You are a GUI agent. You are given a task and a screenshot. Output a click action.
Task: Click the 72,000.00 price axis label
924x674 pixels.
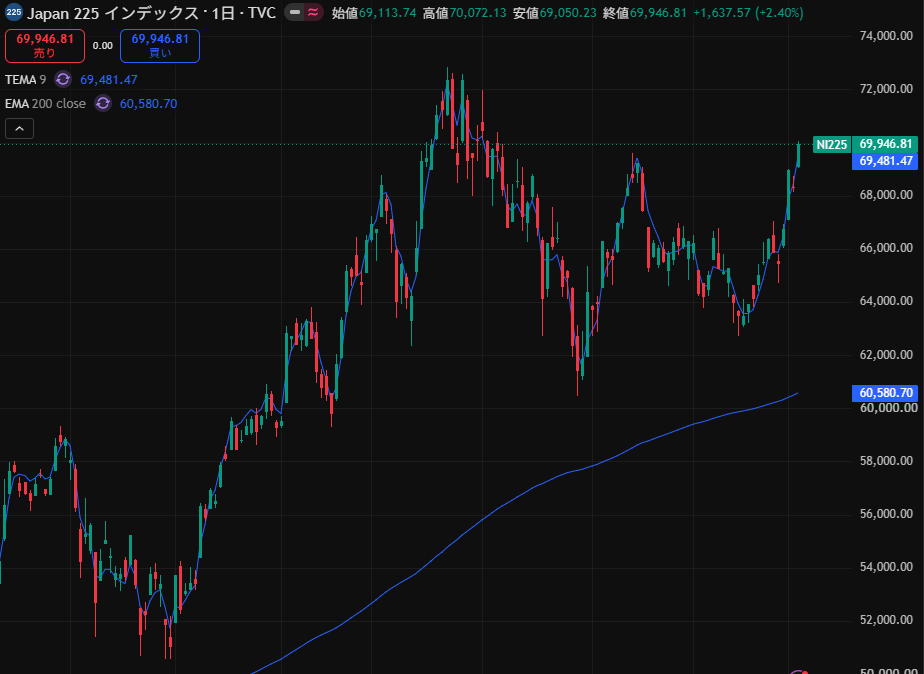click(x=886, y=89)
